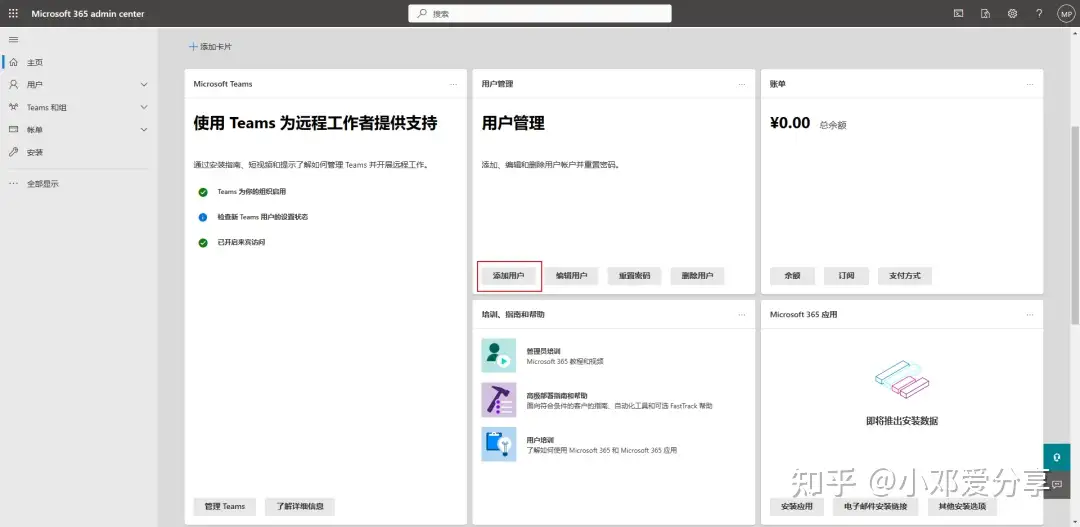Click the 检查新 Teams 用户的设置状态 item

[262, 217]
